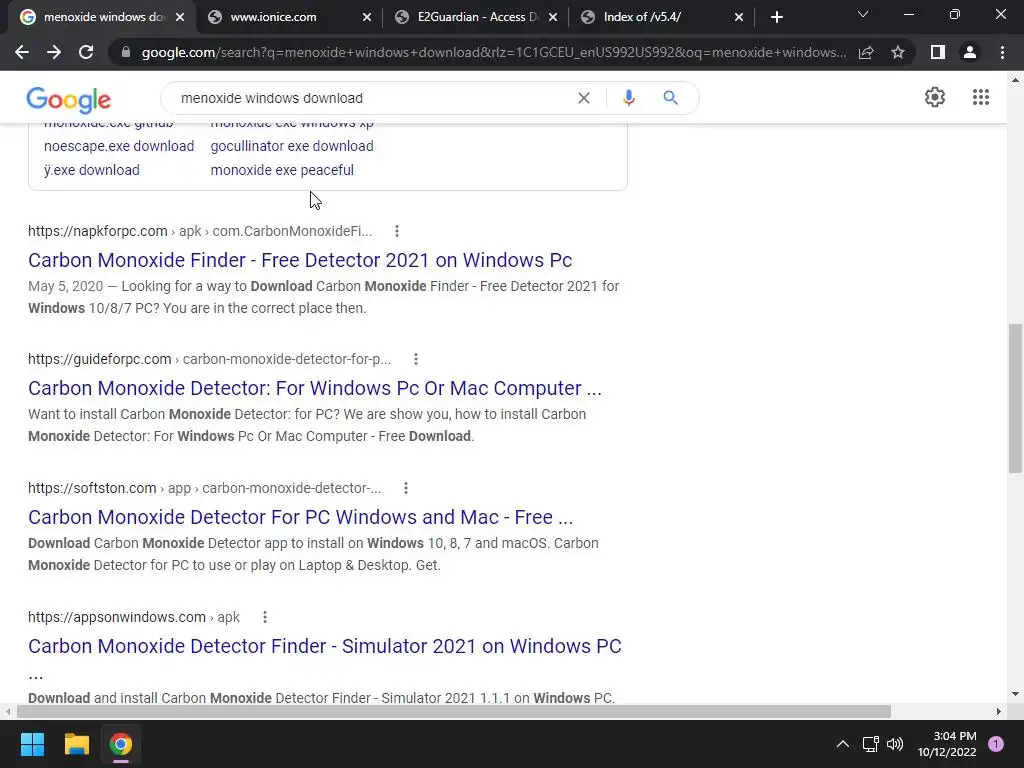1024x768 pixels.
Task: Open Windows Start menu
Action: tap(32, 744)
